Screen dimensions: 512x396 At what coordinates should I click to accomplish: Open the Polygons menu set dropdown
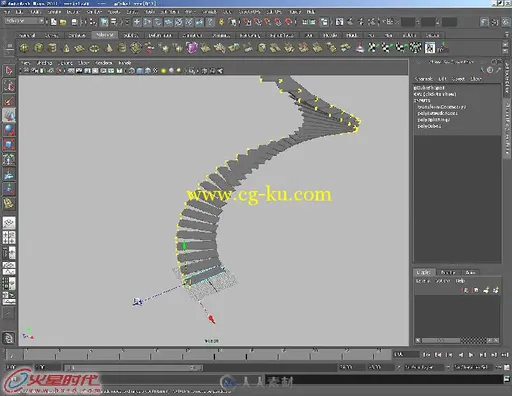tap(25, 21)
